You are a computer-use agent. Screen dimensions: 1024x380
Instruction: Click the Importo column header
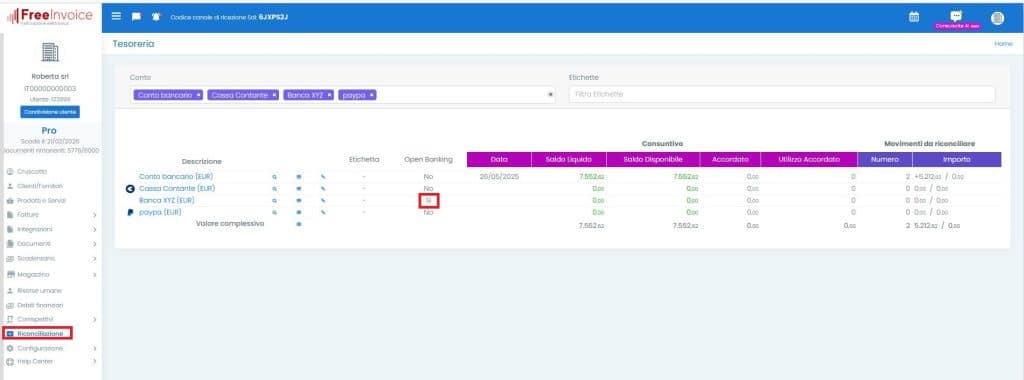tap(956, 159)
